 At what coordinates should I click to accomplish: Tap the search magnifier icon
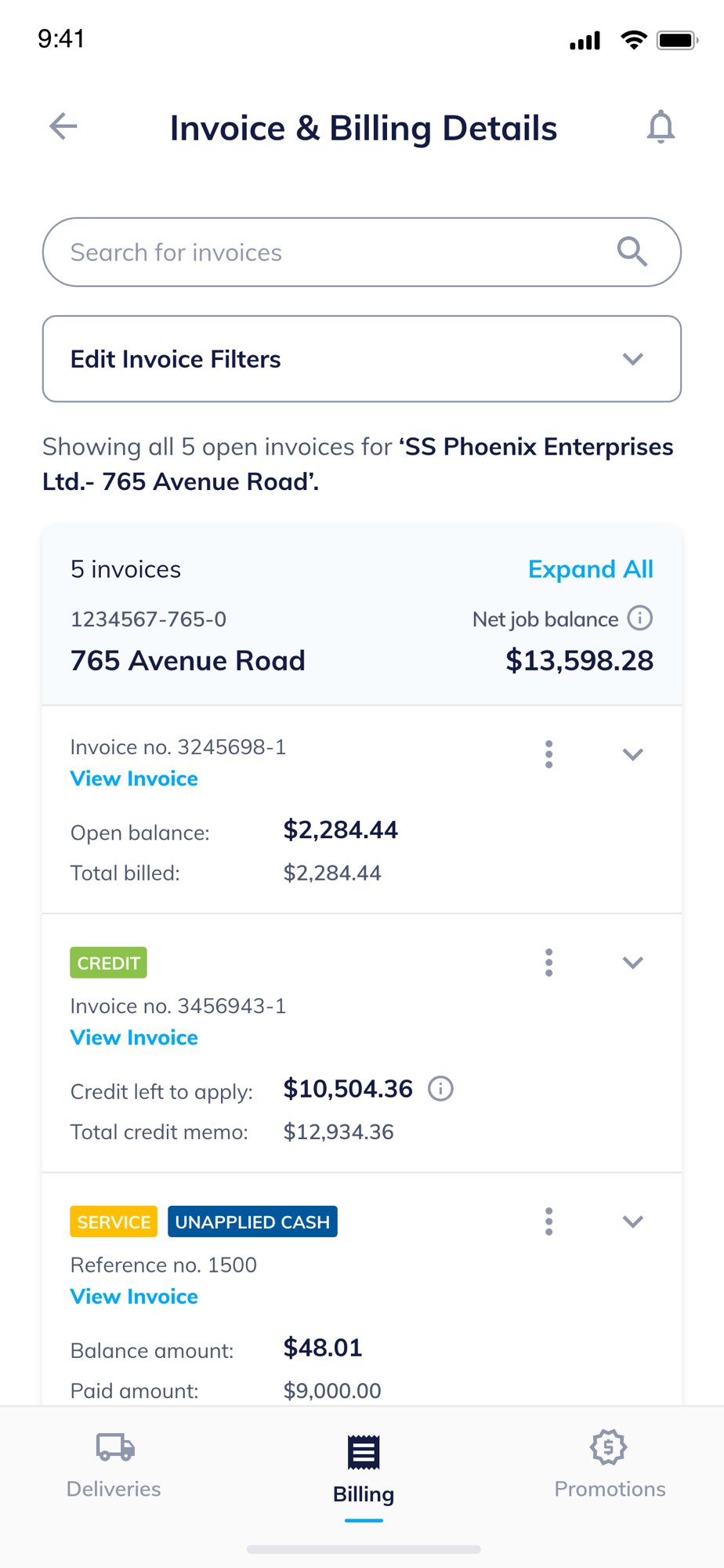(x=632, y=252)
